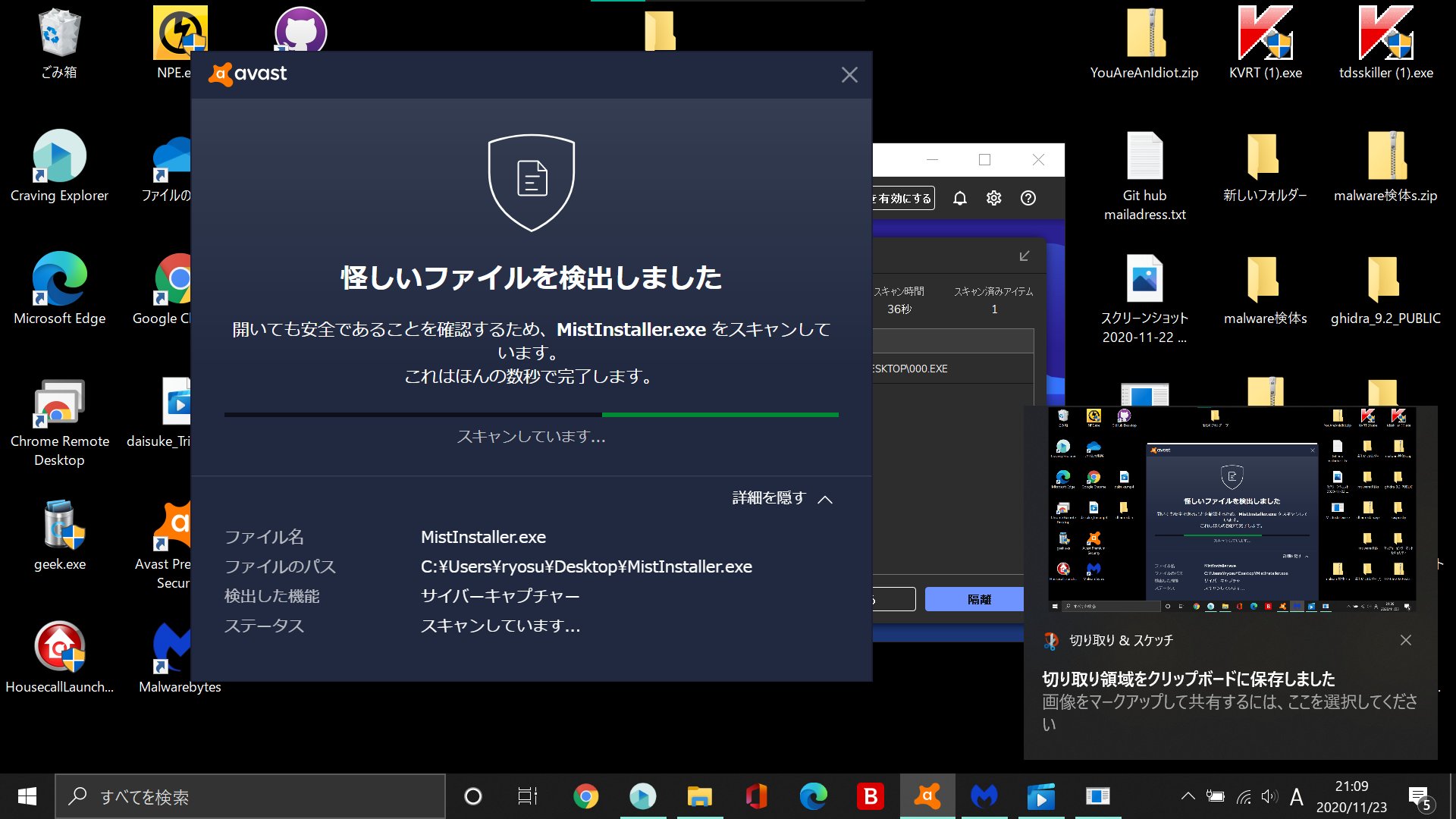Open Craving Explorer from taskbar

pos(642,796)
